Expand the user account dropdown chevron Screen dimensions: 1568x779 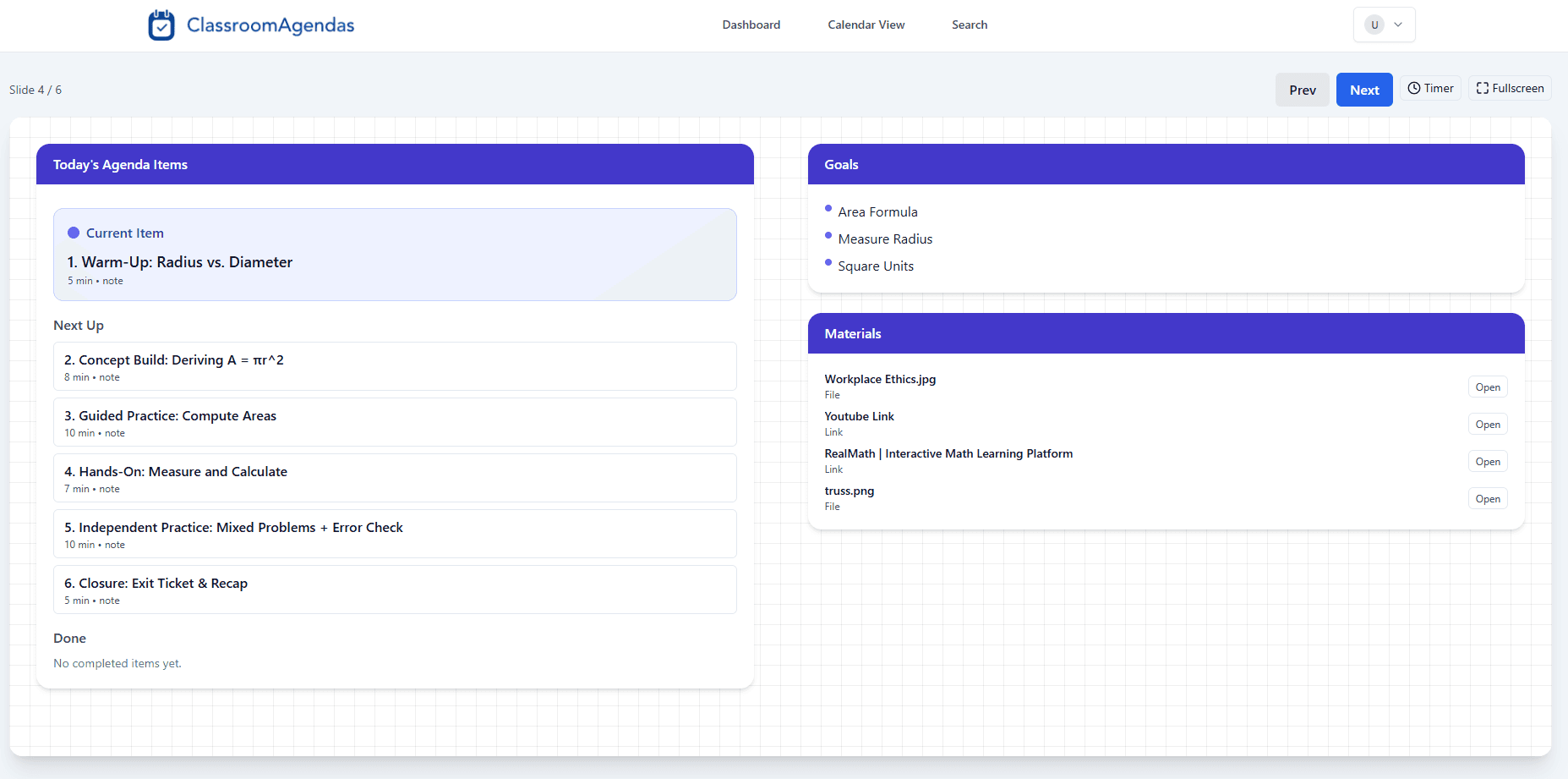tap(1397, 25)
